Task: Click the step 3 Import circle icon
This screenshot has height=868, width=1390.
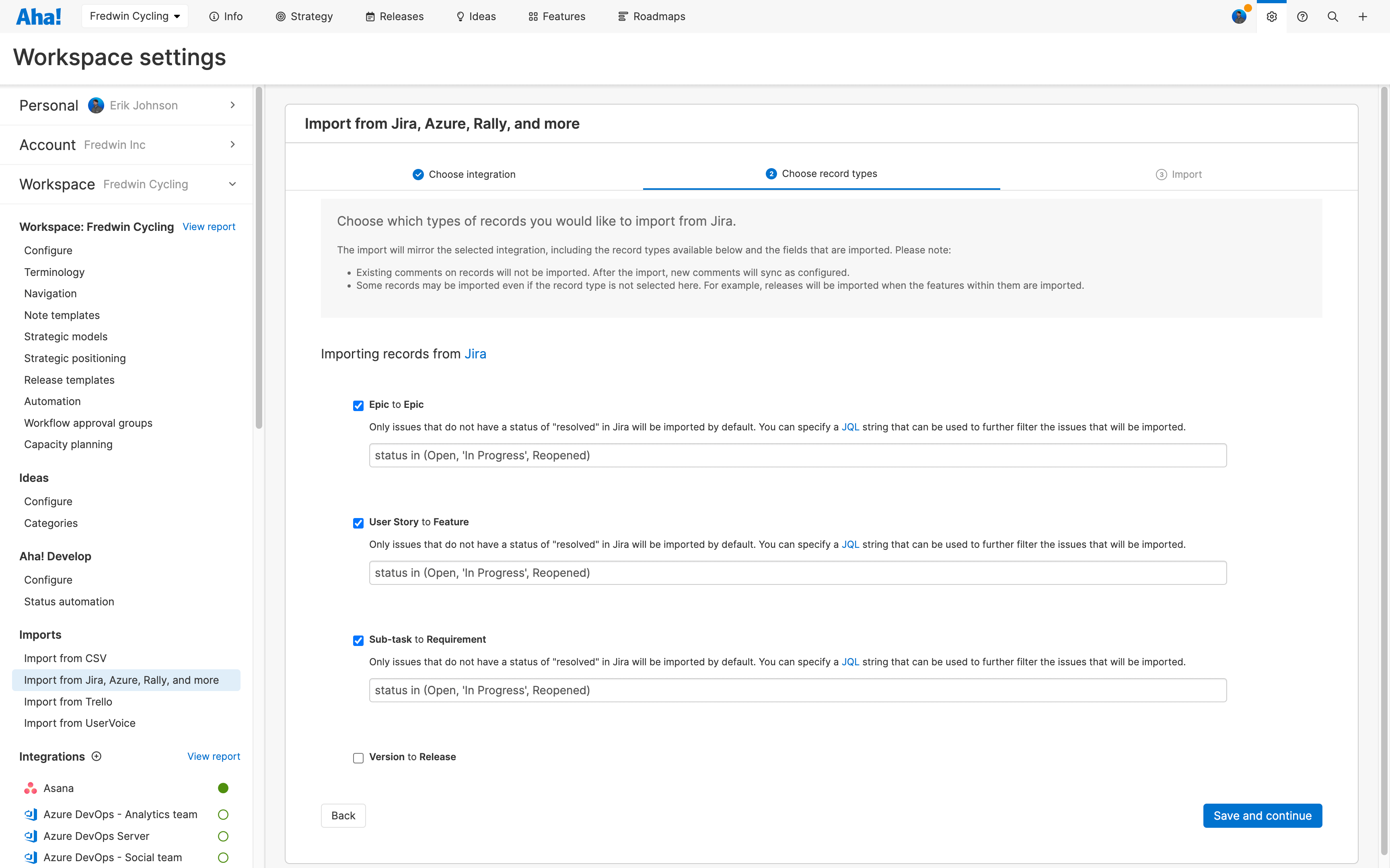Action: click(1161, 175)
